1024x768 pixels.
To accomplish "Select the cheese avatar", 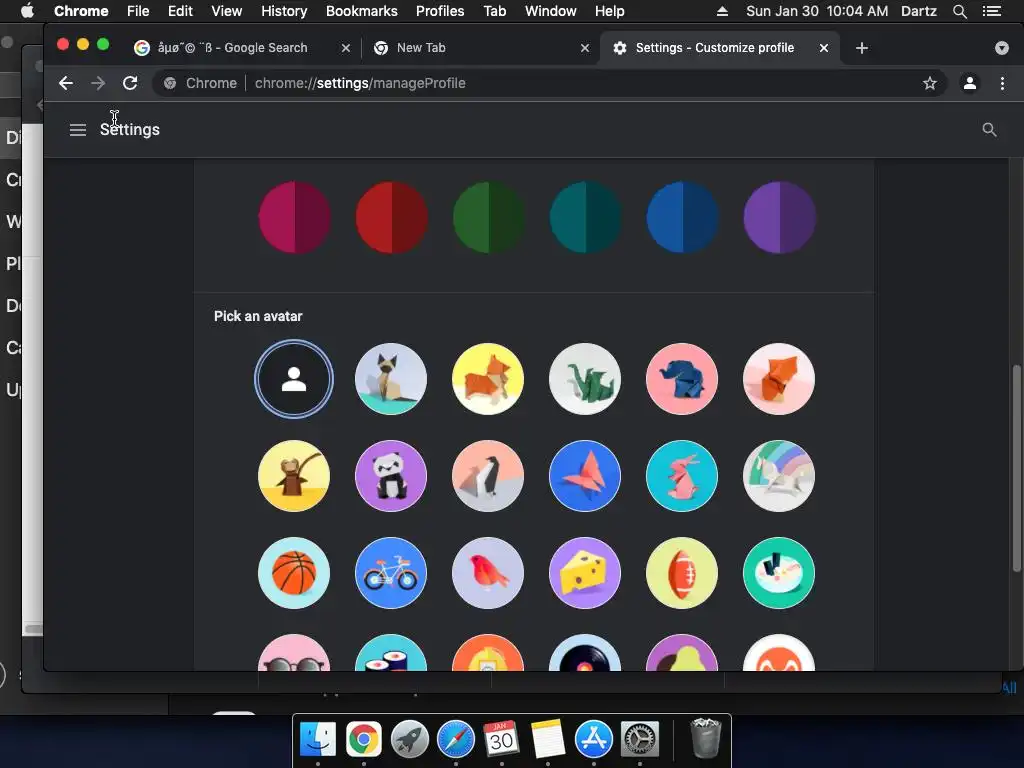I will click(x=584, y=573).
